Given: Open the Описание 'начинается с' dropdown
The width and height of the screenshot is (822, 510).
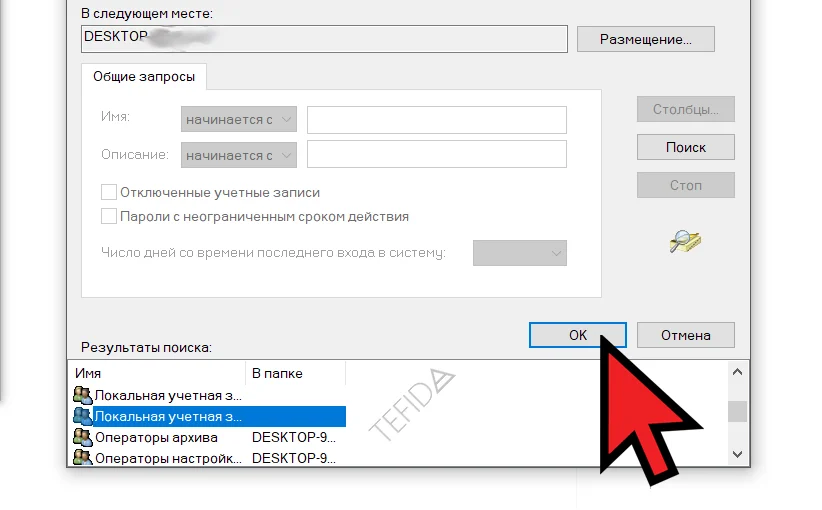Looking at the screenshot, I should coord(239,155).
